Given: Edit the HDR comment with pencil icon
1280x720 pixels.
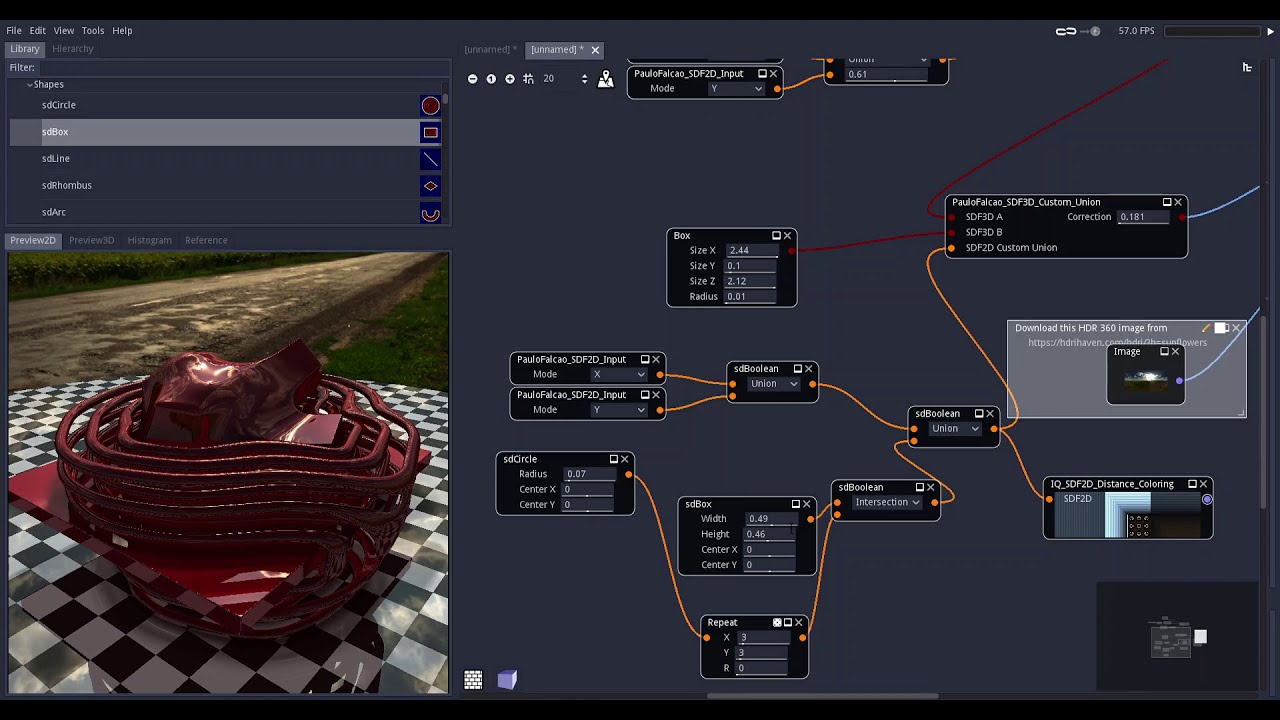Looking at the screenshot, I should click(1206, 328).
